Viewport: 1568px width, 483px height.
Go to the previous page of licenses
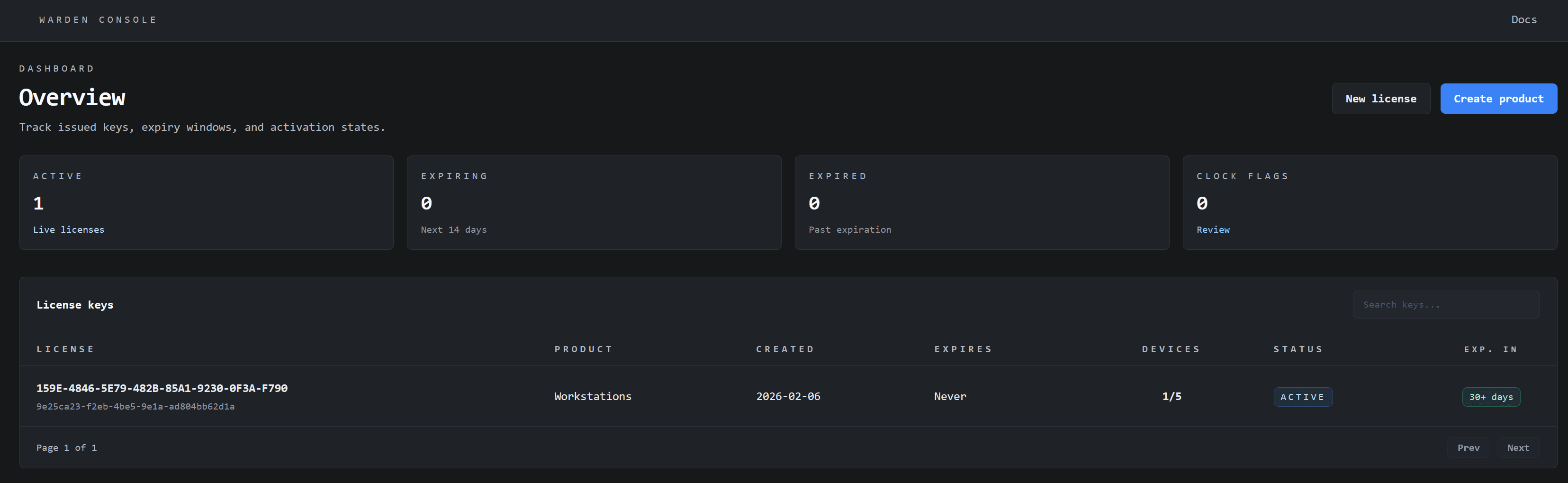click(x=1469, y=447)
